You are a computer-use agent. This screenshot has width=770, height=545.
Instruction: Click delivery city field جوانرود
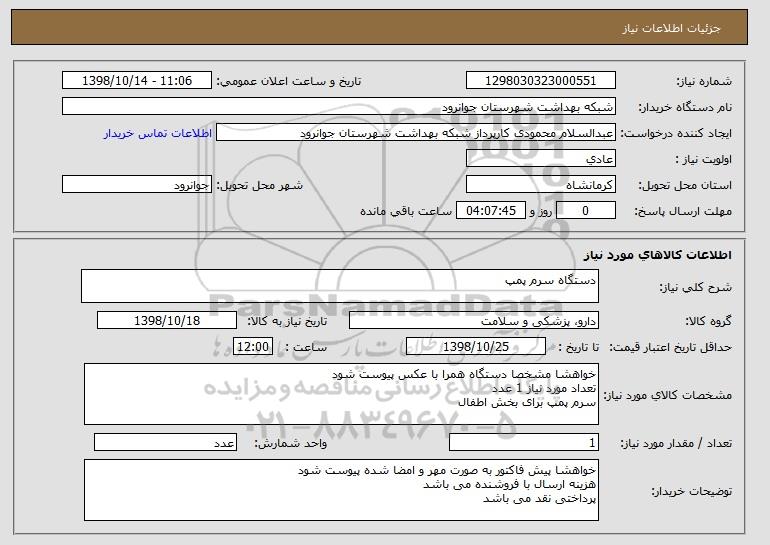coord(137,185)
